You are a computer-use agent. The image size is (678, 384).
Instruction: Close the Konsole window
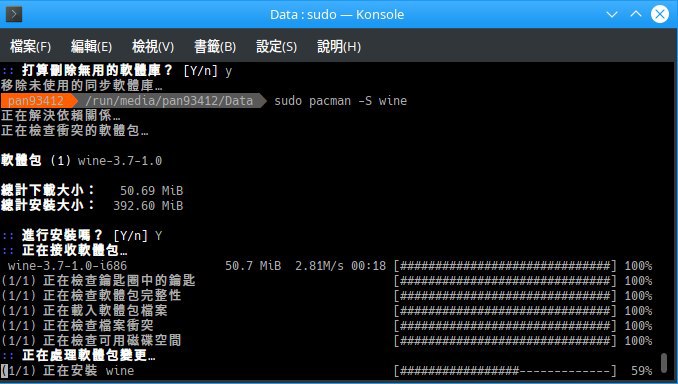(x=660, y=14)
